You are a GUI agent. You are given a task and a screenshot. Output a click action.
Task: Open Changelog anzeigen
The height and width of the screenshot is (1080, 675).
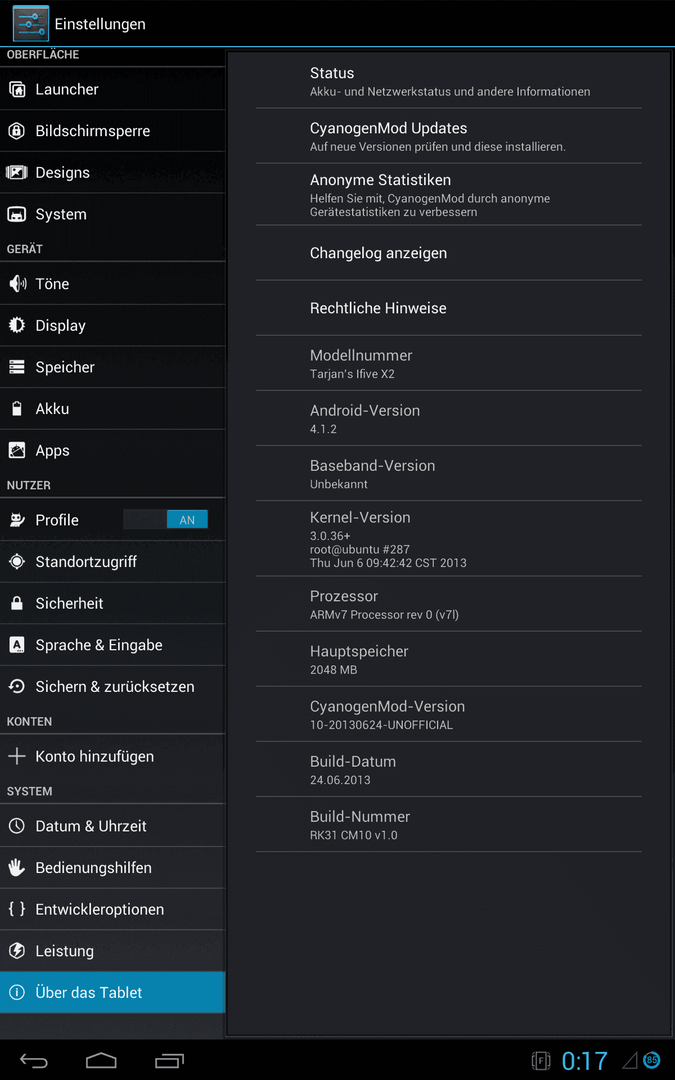[448, 253]
